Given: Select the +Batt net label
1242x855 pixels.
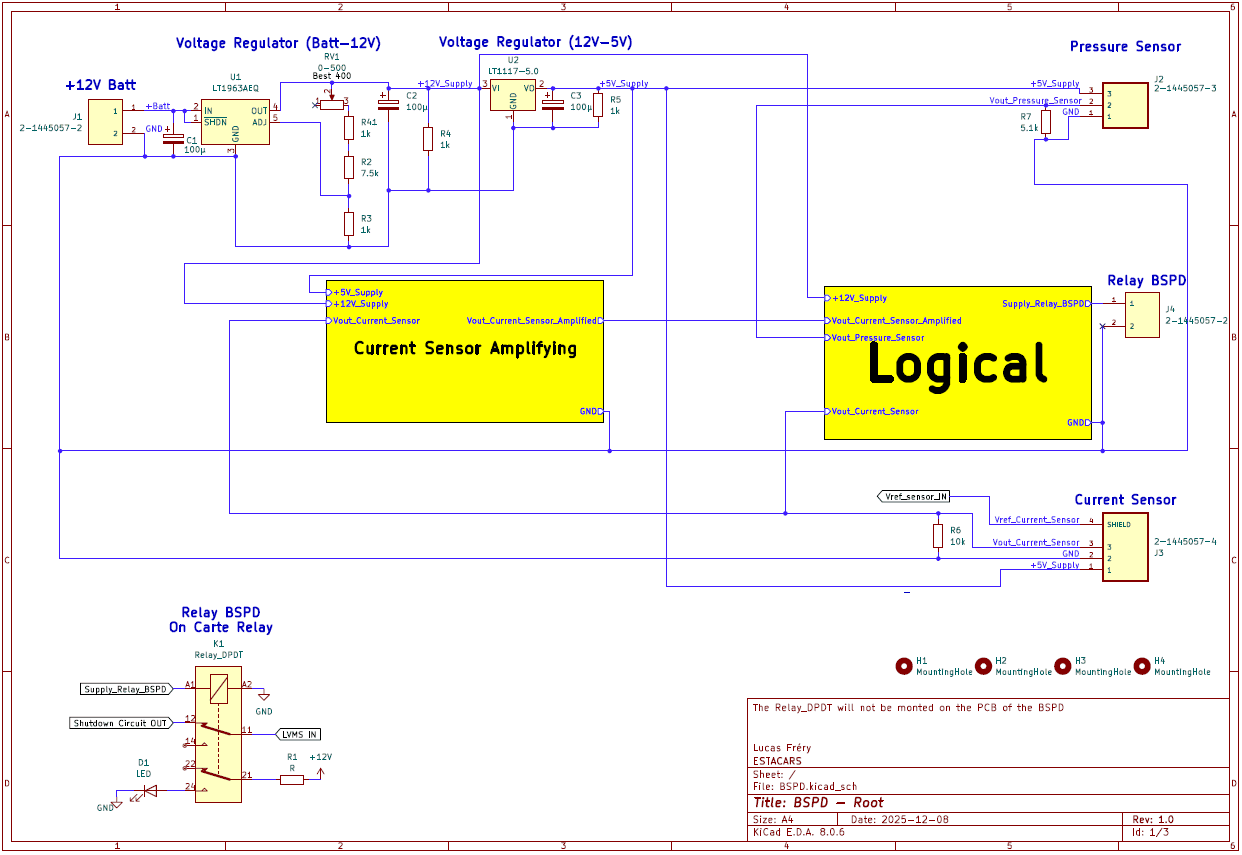Looking at the screenshot, I should click(x=158, y=106).
